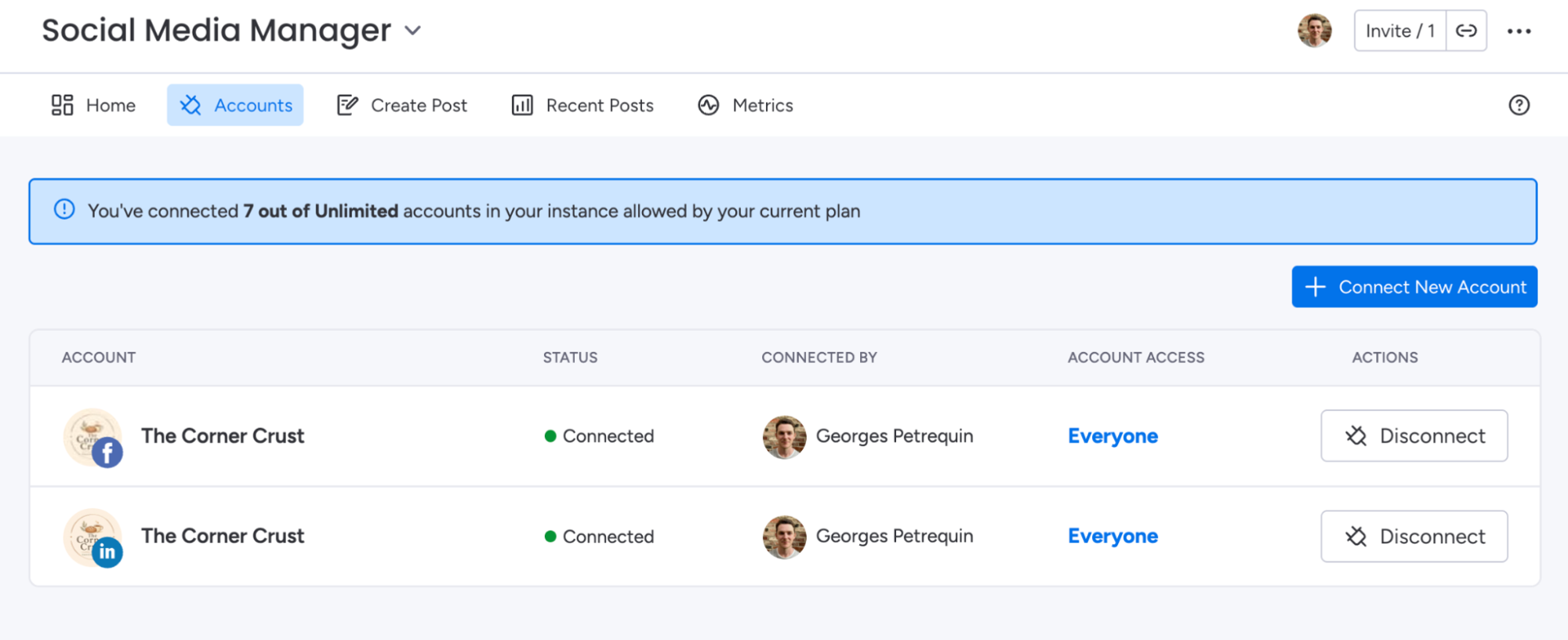Click the ACTIONS column header
Viewport: 1568px width, 640px height.
(x=1385, y=358)
